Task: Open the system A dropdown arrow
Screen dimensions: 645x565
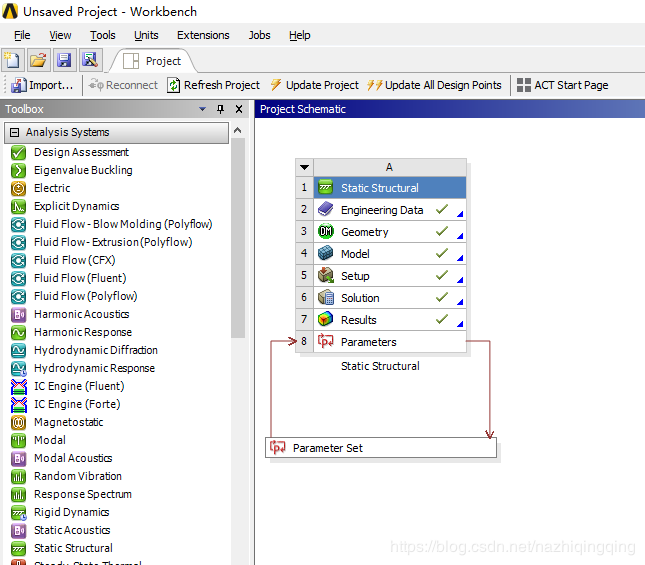Action: click(x=304, y=167)
